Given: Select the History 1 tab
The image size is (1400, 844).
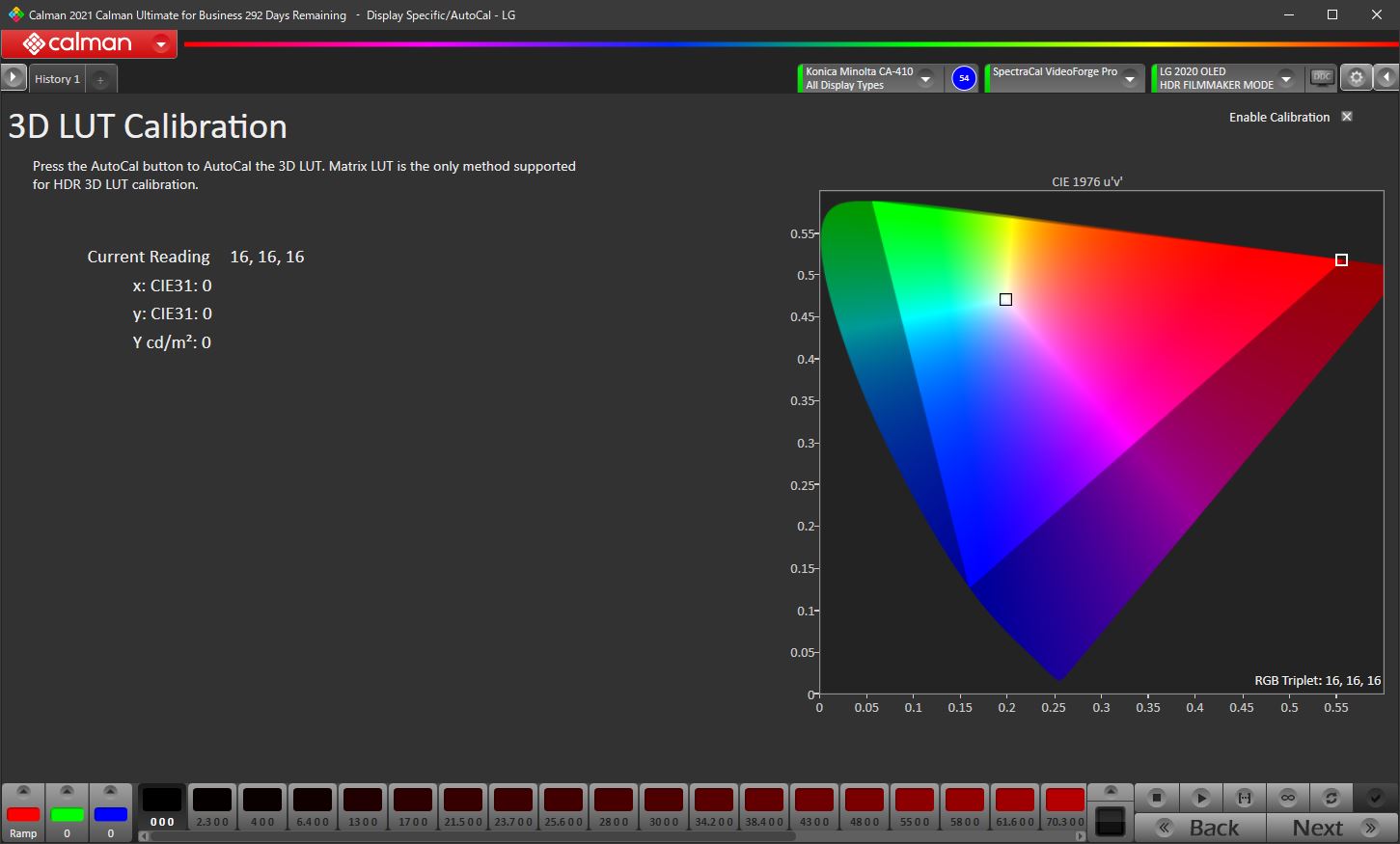Looking at the screenshot, I should click(57, 79).
